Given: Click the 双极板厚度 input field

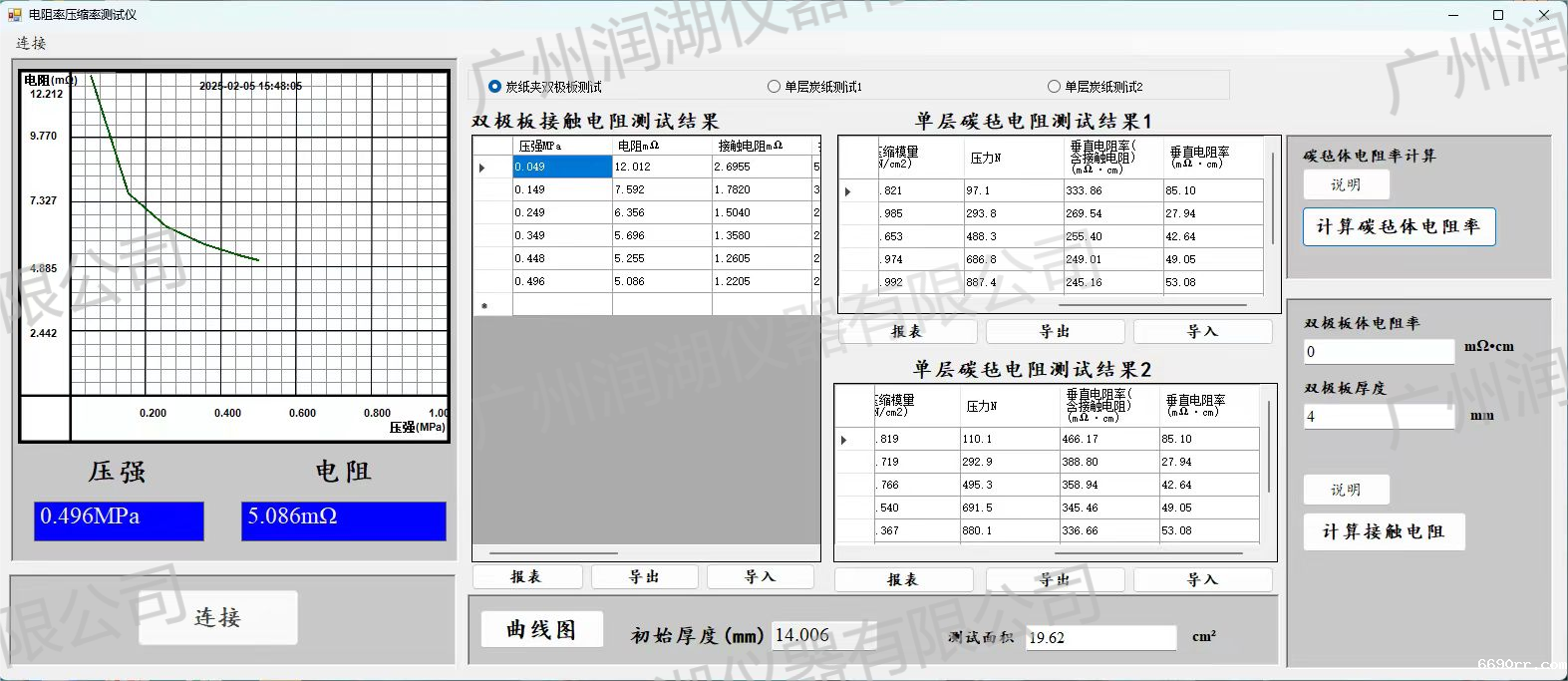Looking at the screenshot, I should coord(1379,417).
